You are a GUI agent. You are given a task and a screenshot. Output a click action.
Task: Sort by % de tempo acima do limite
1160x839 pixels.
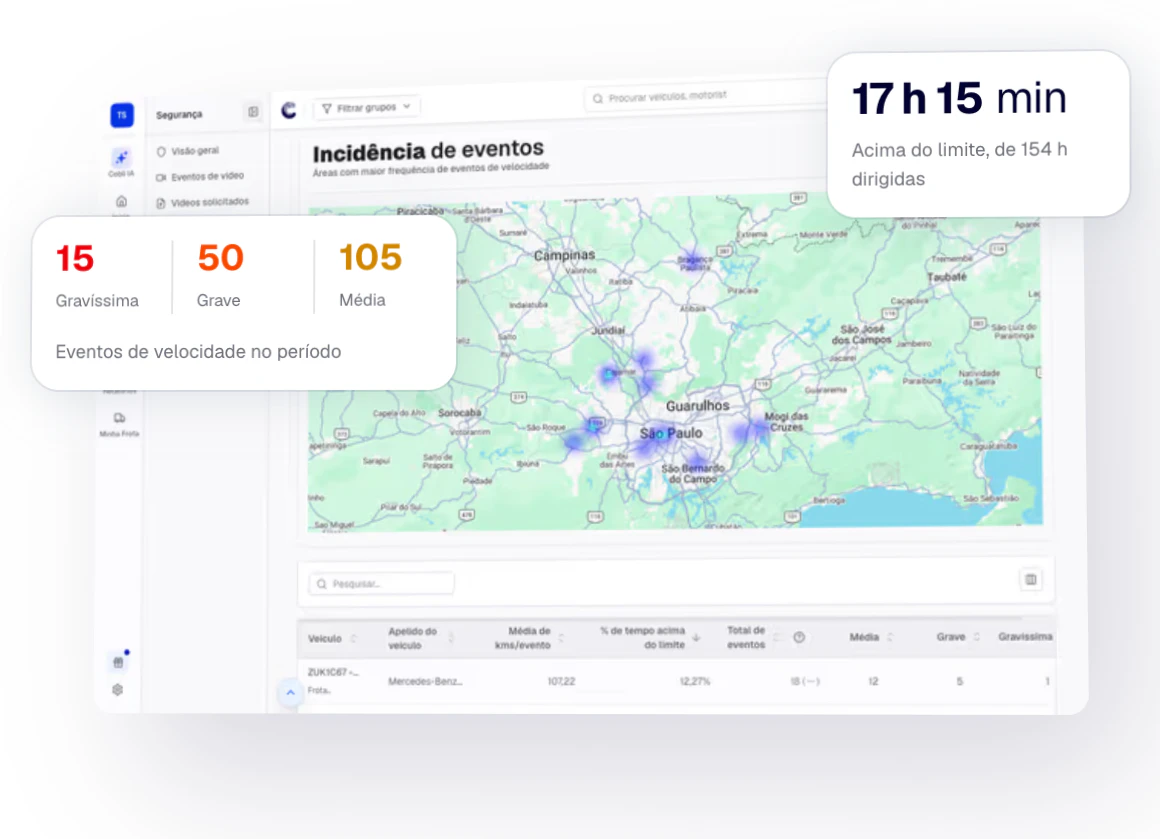[696, 638]
